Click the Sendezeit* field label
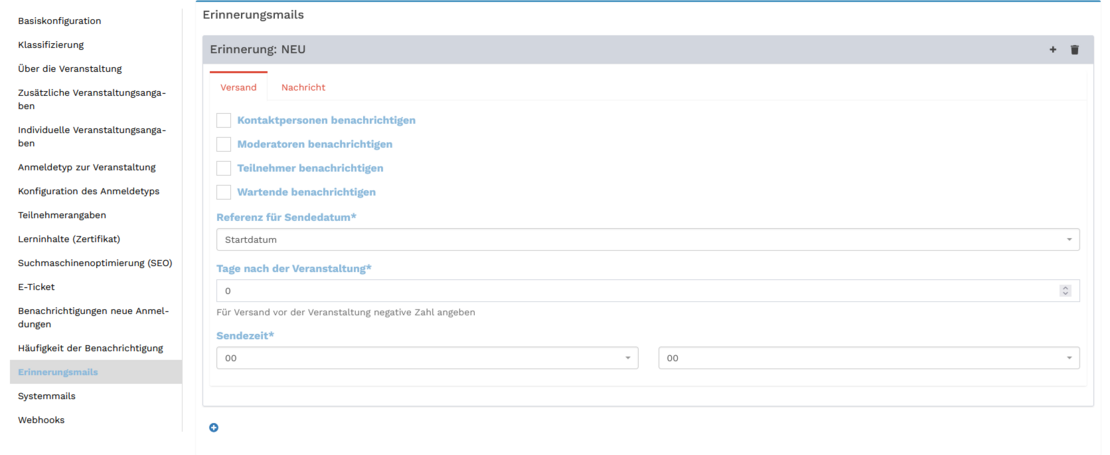Image resolution: width=1110 pixels, height=455 pixels. [x=245, y=335]
